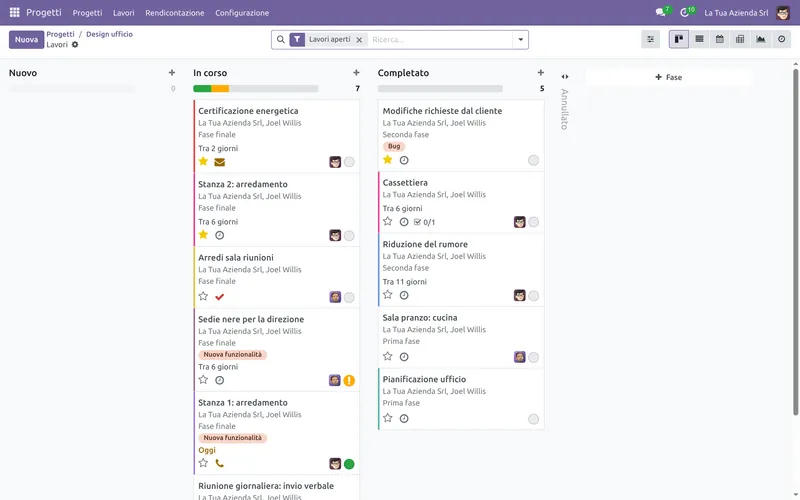The width and height of the screenshot is (800, 500).
Task: Click the user avatar in top bar
Action: tap(783, 13)
